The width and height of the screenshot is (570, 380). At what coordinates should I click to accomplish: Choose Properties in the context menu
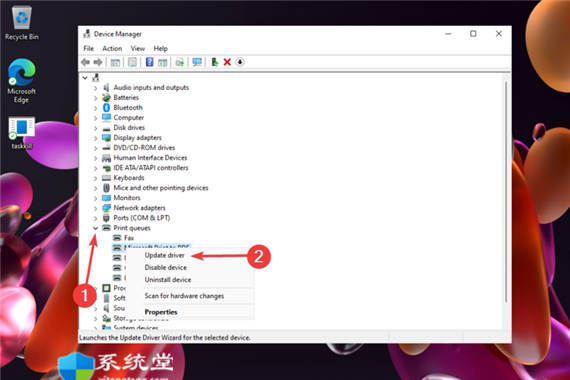(161, 312)
